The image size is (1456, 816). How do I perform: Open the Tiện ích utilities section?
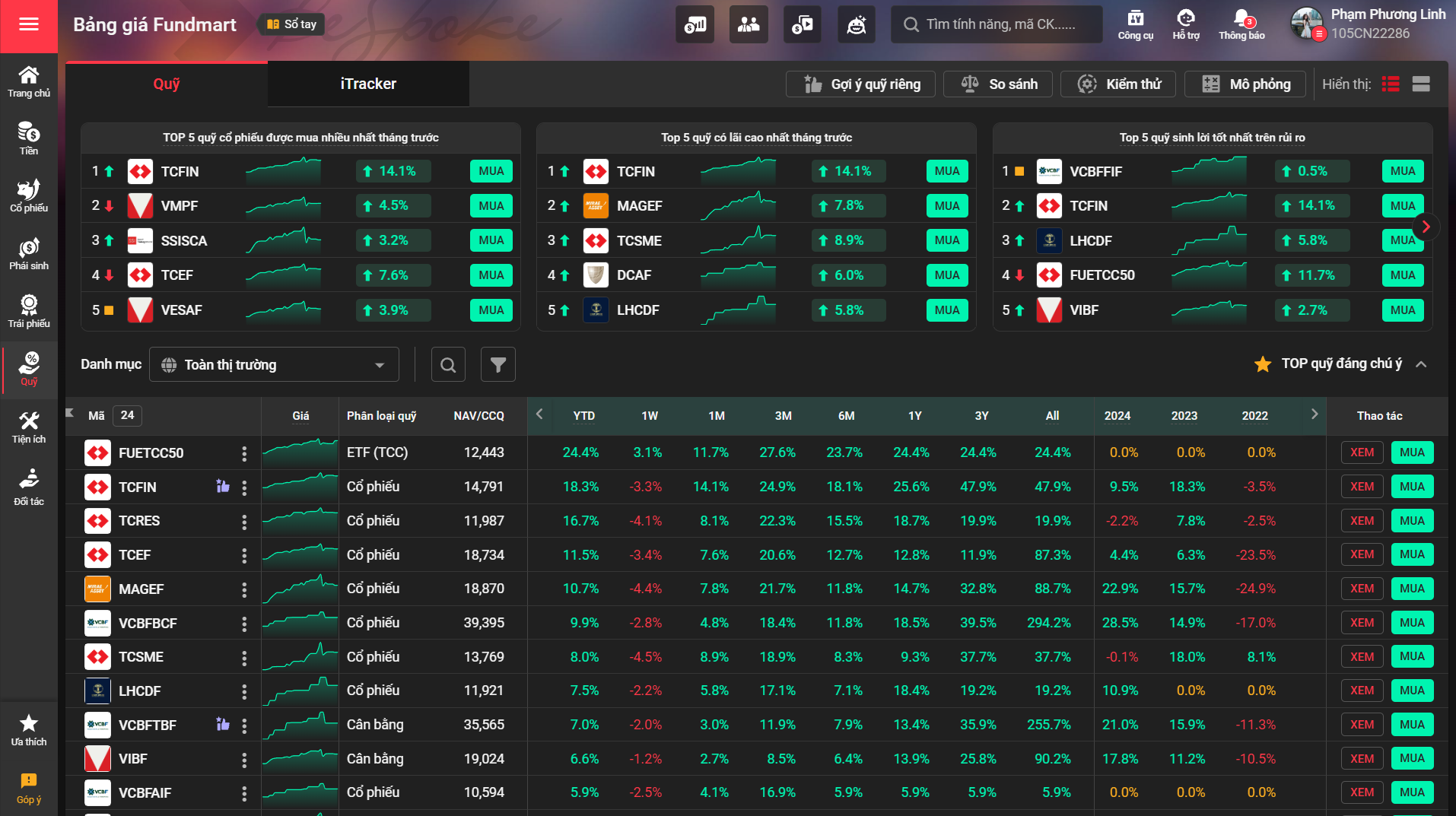[29, 427]
